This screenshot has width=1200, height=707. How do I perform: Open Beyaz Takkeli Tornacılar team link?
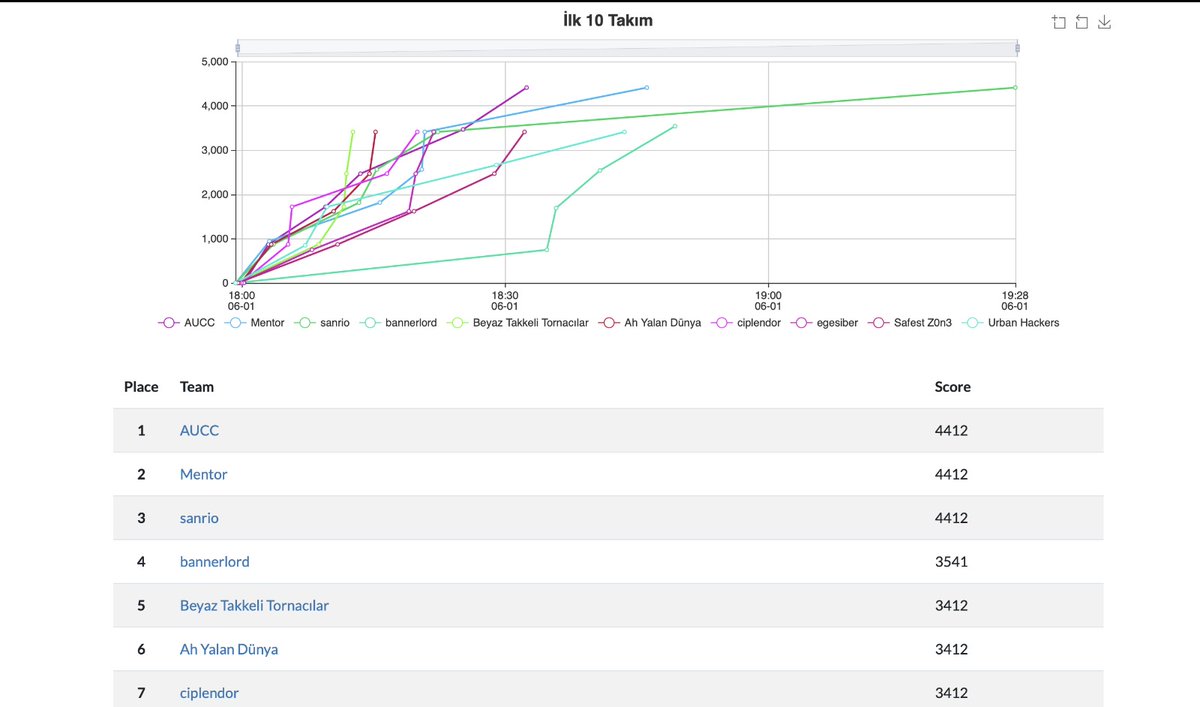[254, 605]
